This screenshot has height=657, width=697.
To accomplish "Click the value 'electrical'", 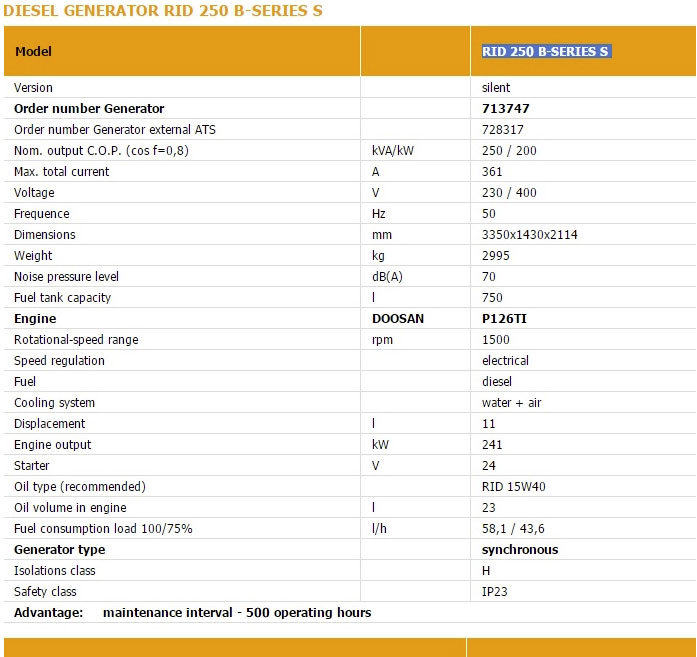I will (505, 361).
